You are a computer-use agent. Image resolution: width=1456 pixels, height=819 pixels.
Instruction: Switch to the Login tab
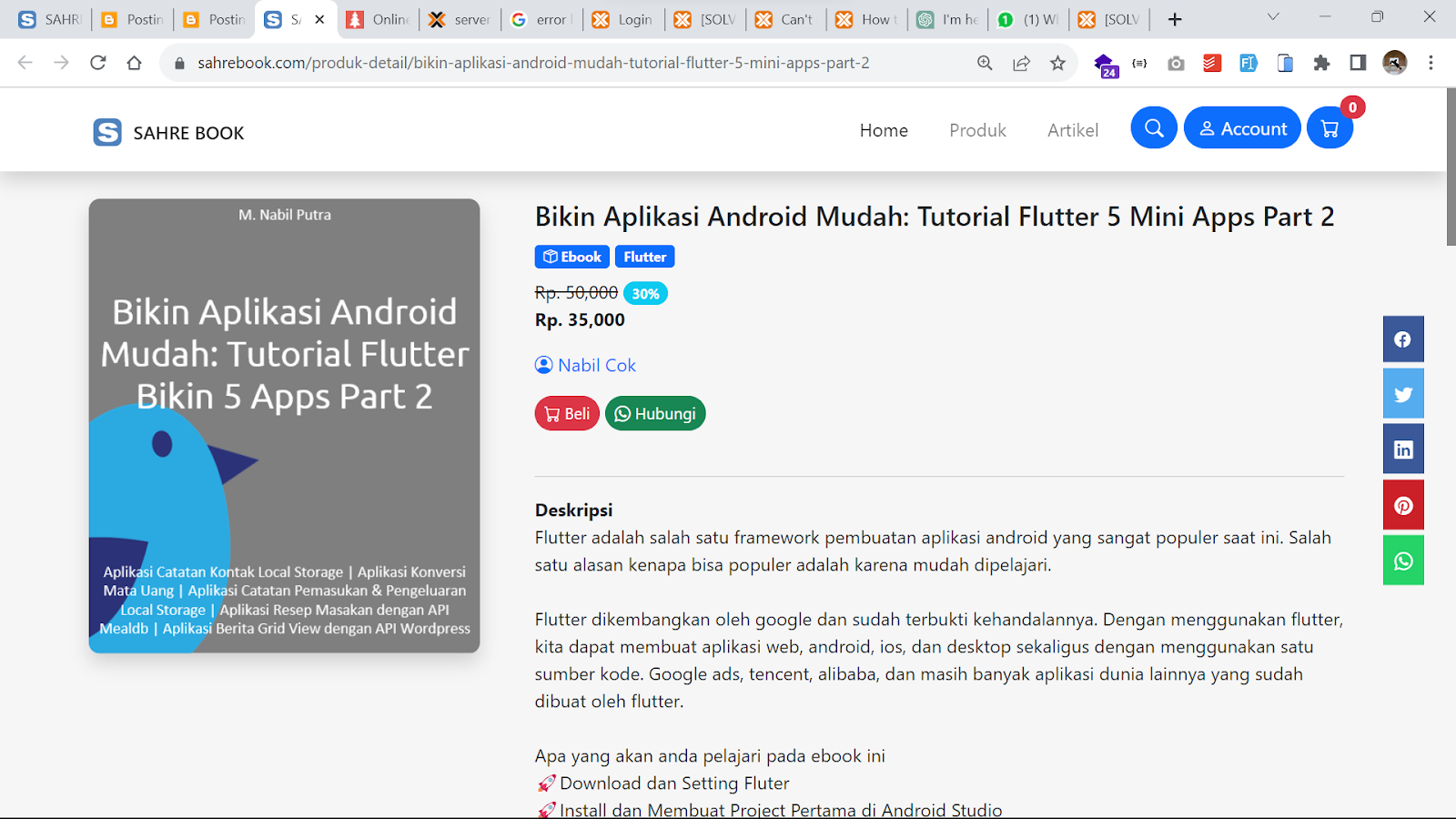tap(623, 19)
